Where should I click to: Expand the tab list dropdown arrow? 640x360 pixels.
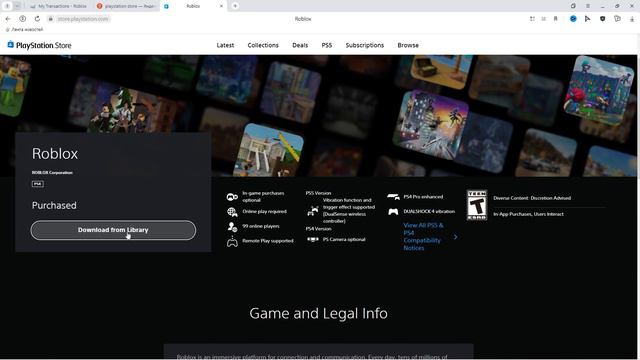(x=18, y=6)
